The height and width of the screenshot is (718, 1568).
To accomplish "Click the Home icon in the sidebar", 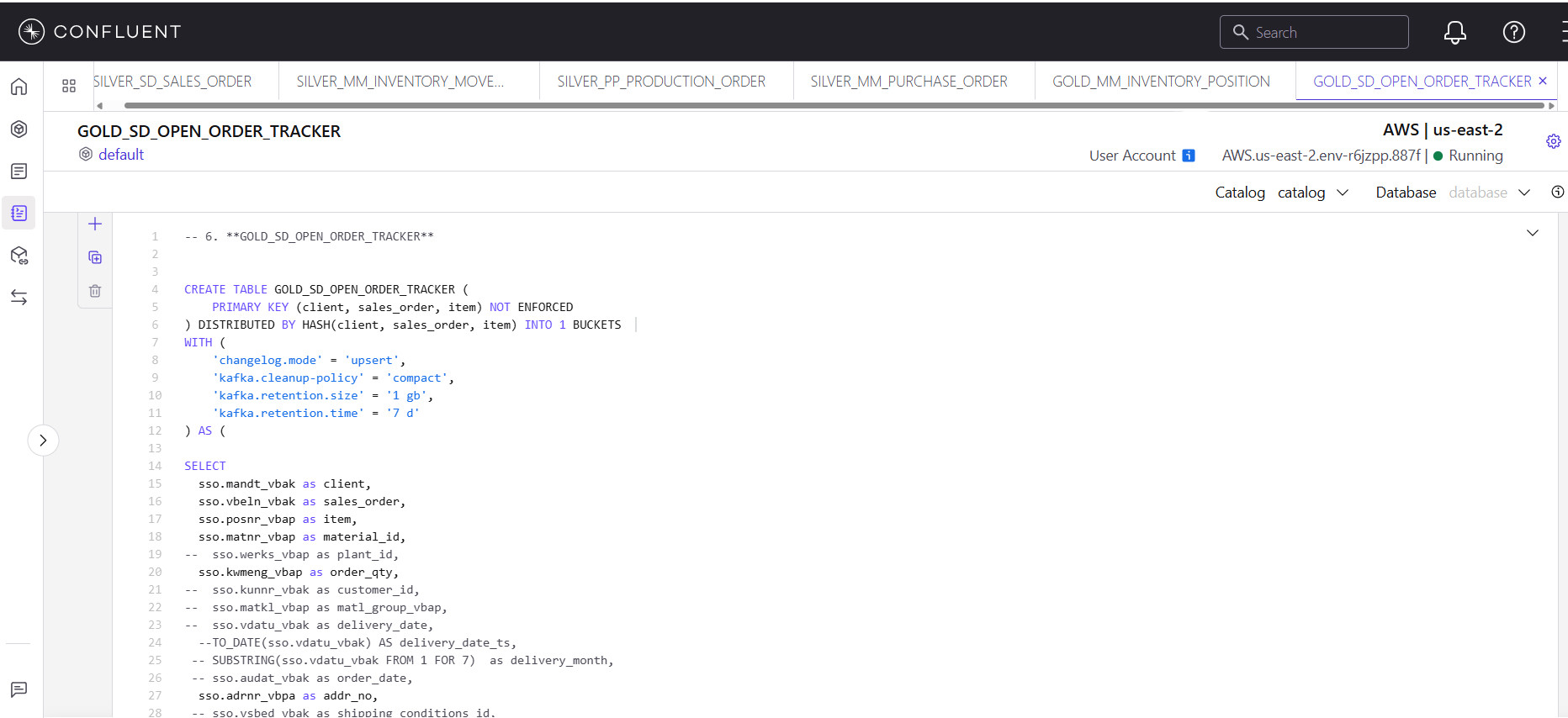I will click(x=19, y=87).
